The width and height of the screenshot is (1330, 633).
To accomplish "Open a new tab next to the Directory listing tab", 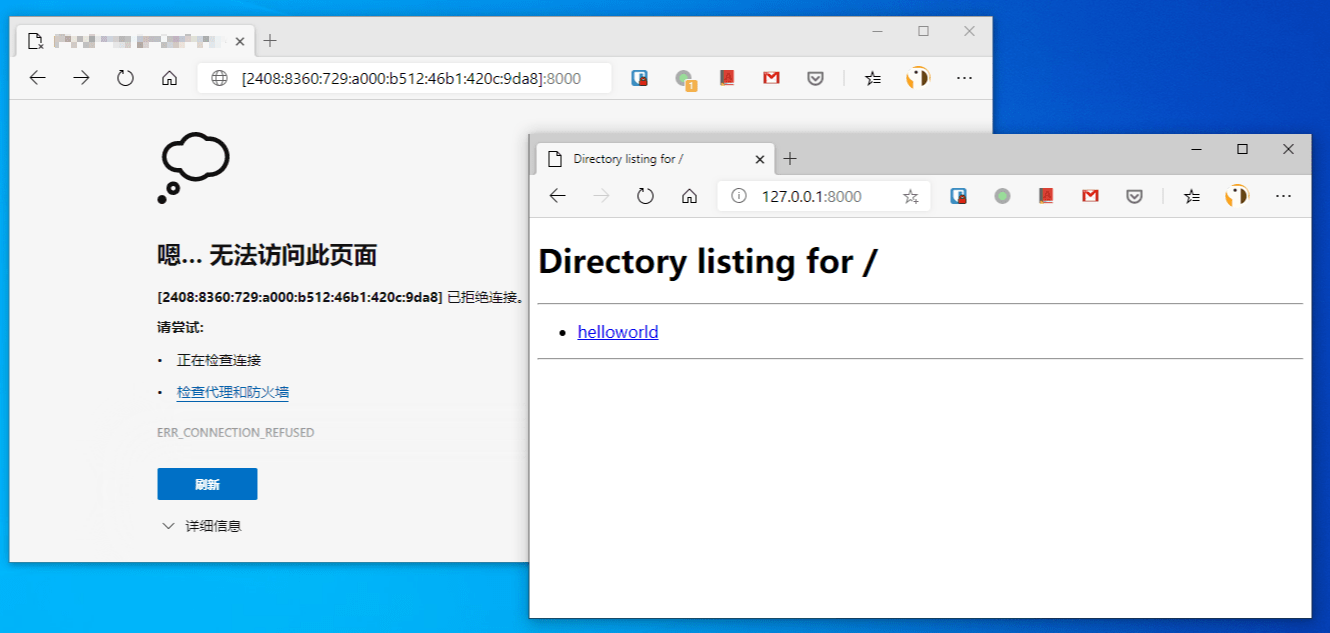I will coord(790,159).
